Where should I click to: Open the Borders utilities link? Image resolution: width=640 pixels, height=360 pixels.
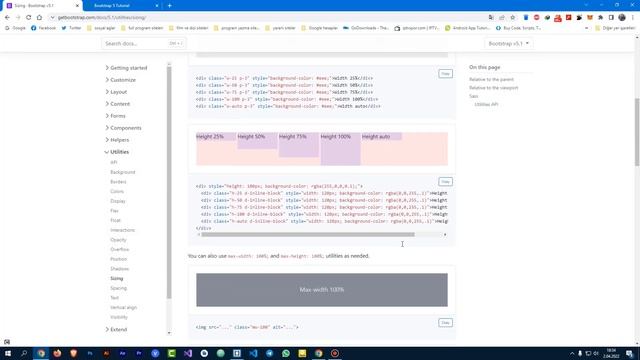[x=118, y=182]
